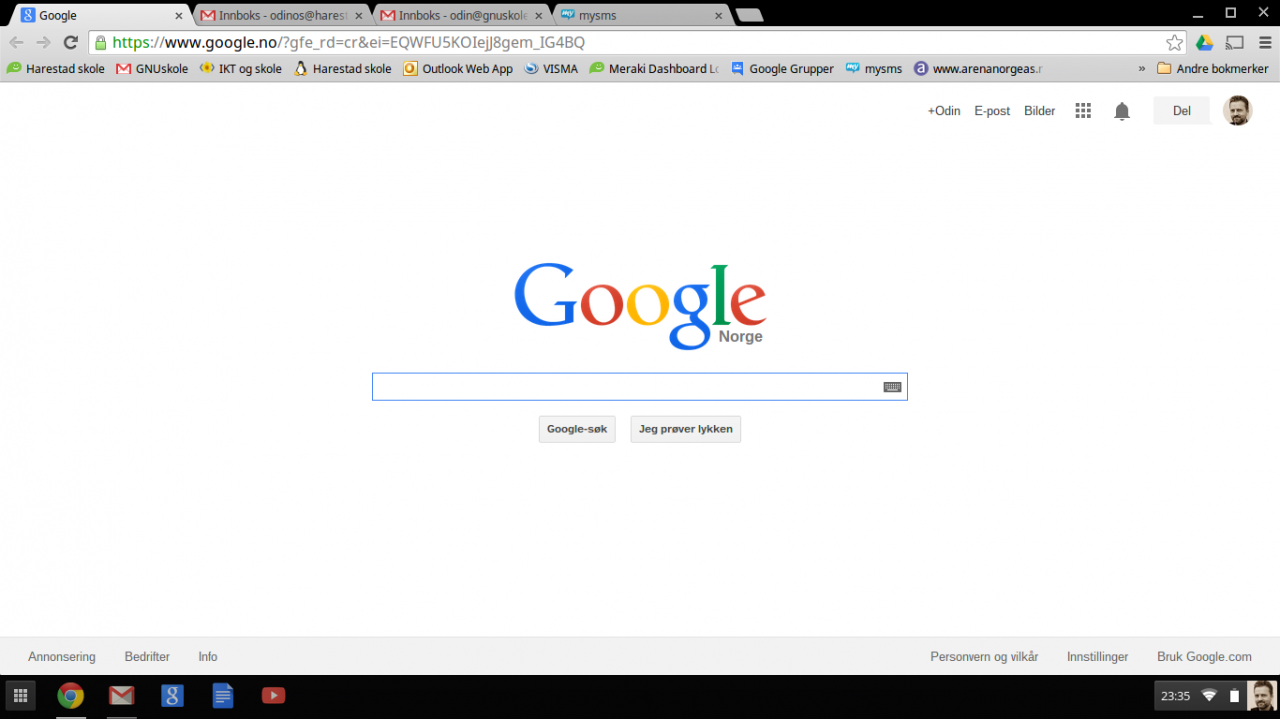
Task: Open the Bilder link
Action: point(1040,111)
